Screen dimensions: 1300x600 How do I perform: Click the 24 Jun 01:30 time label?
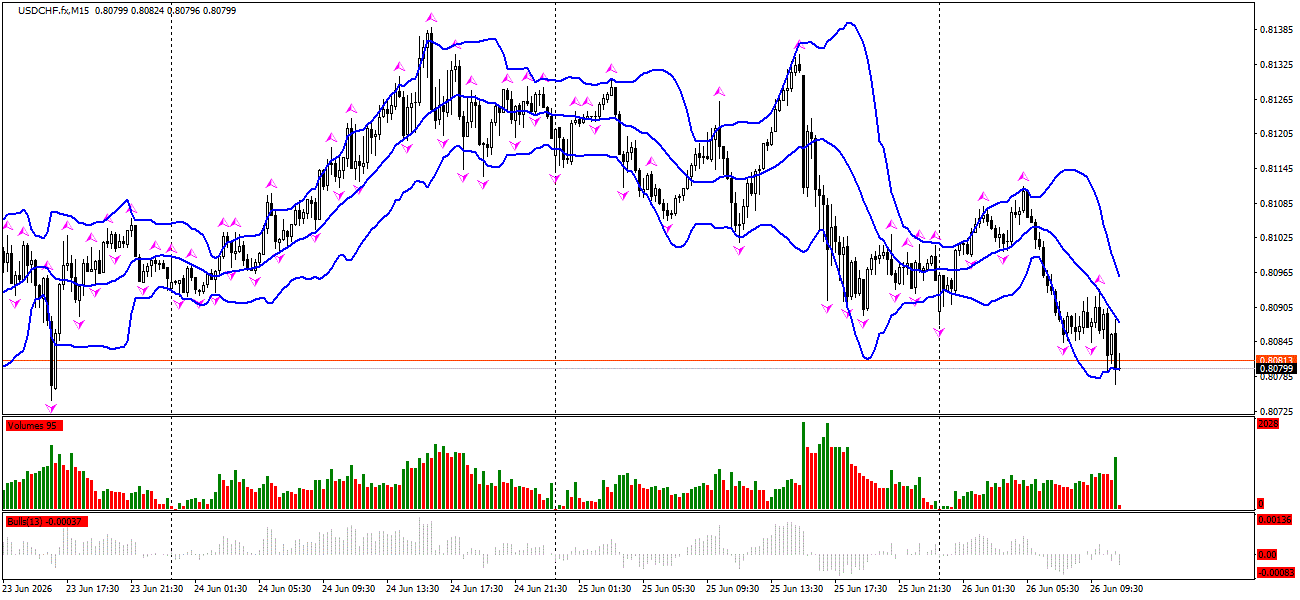click(220, 589)
